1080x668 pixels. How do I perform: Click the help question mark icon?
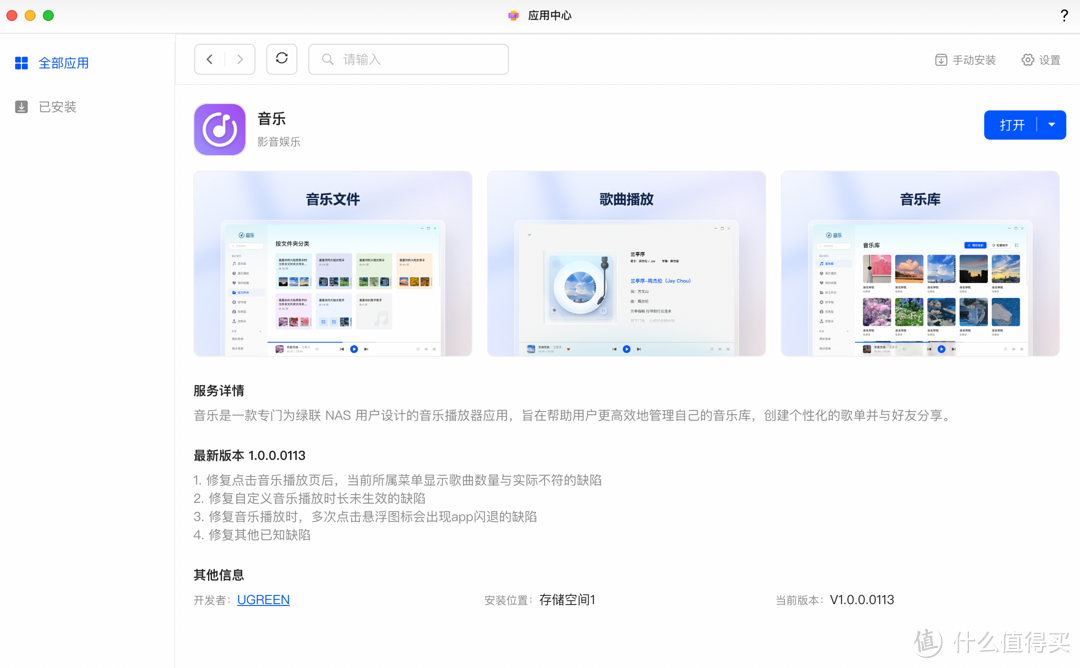pos(1064,15)
